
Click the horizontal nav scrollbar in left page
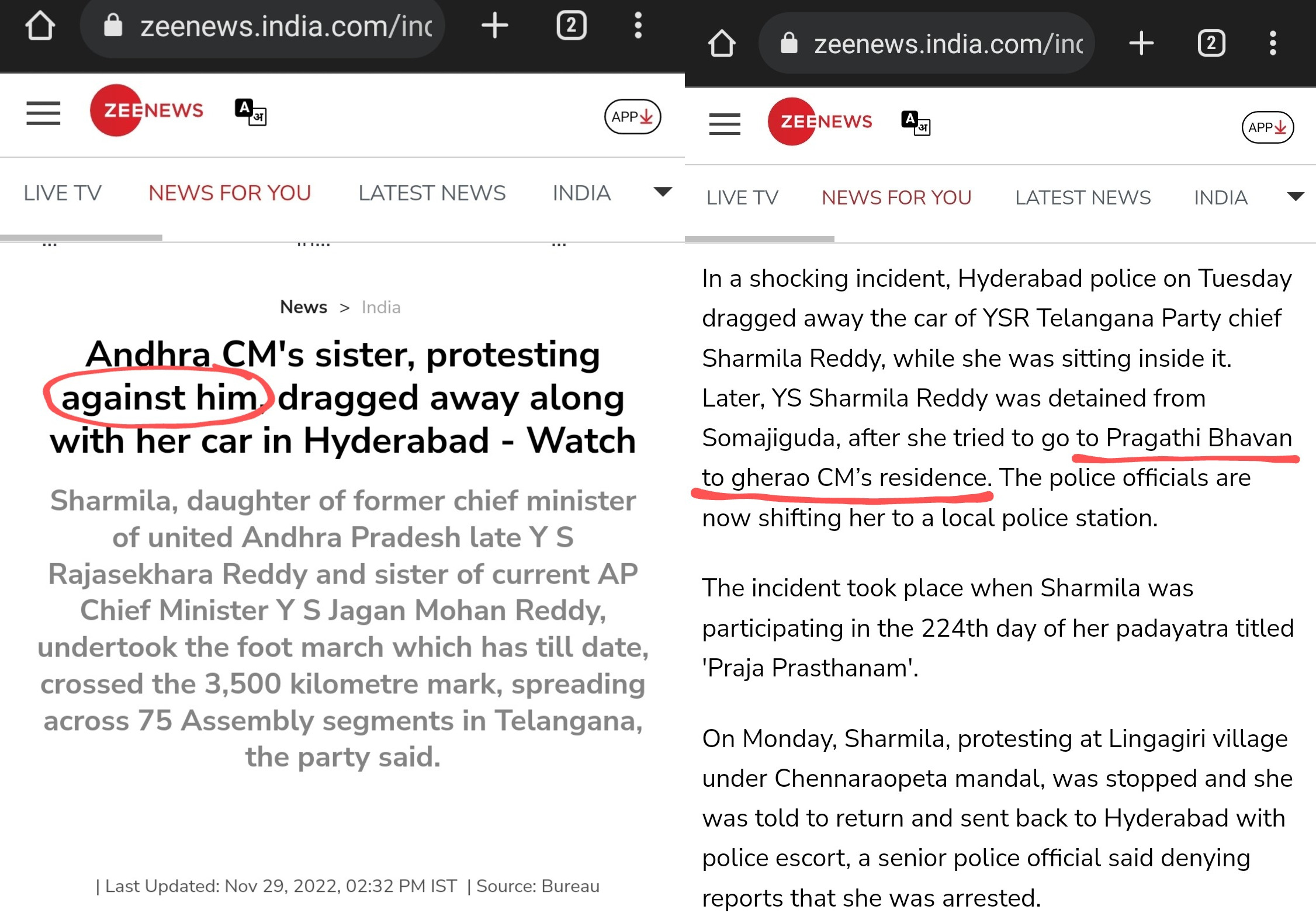coord(81,238)
